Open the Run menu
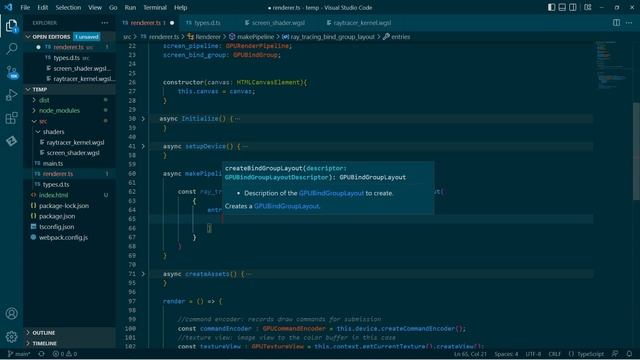The width and height of the screenshot is (640, 360). (130, 7)
